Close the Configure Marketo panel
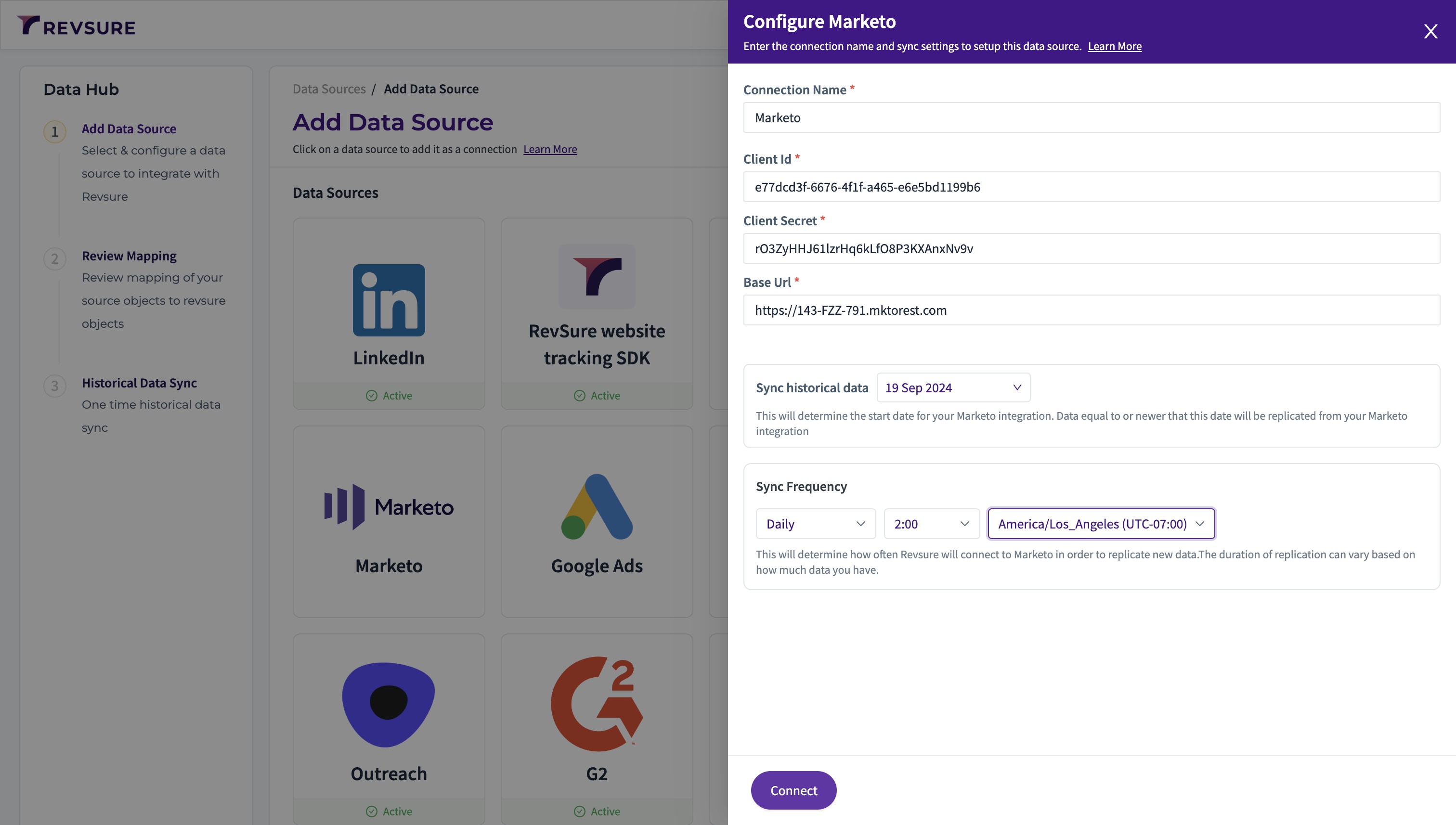1456x825 pixels. coord(1430,31)
